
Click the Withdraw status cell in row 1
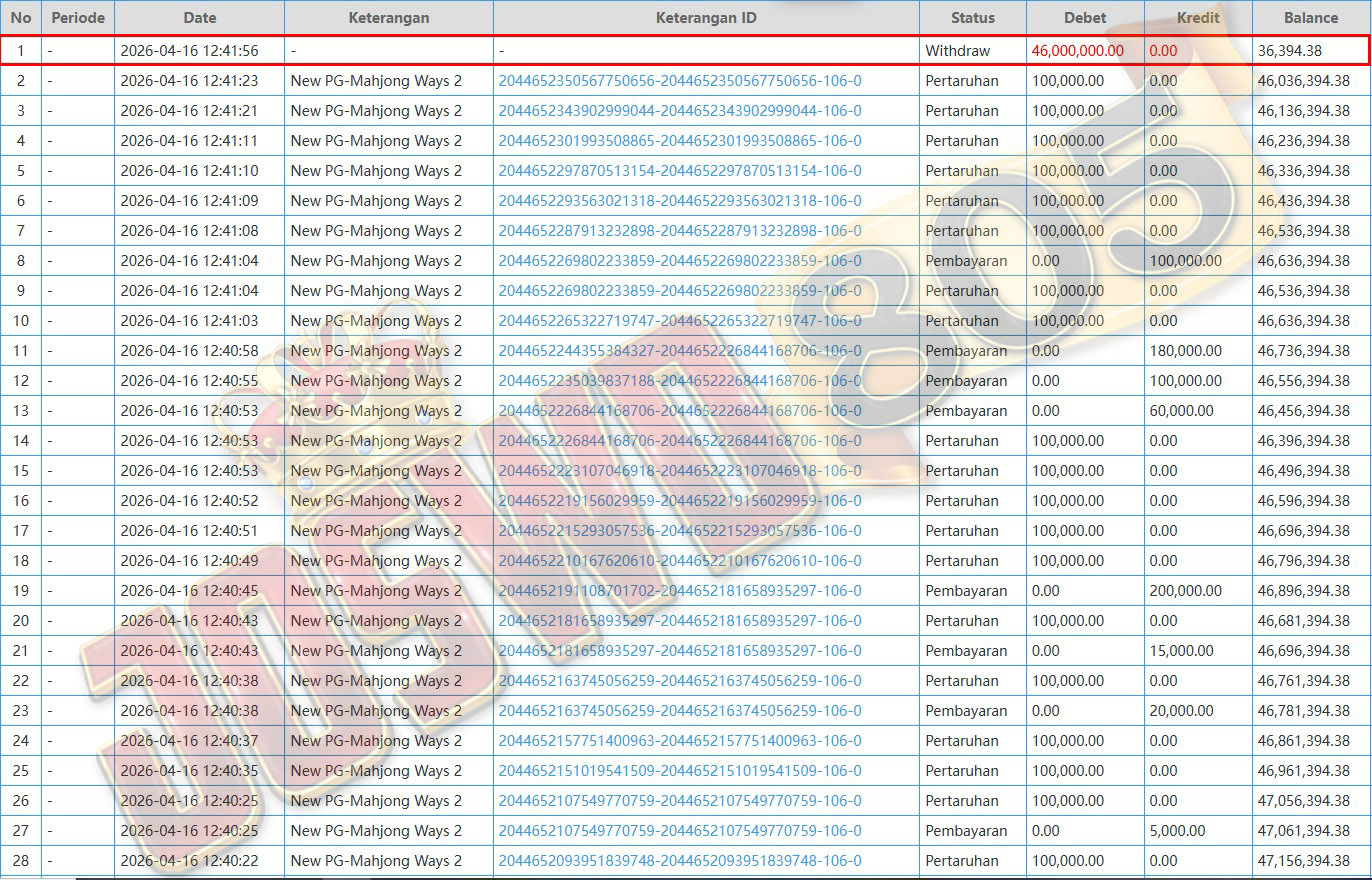(x=957, y=51)
